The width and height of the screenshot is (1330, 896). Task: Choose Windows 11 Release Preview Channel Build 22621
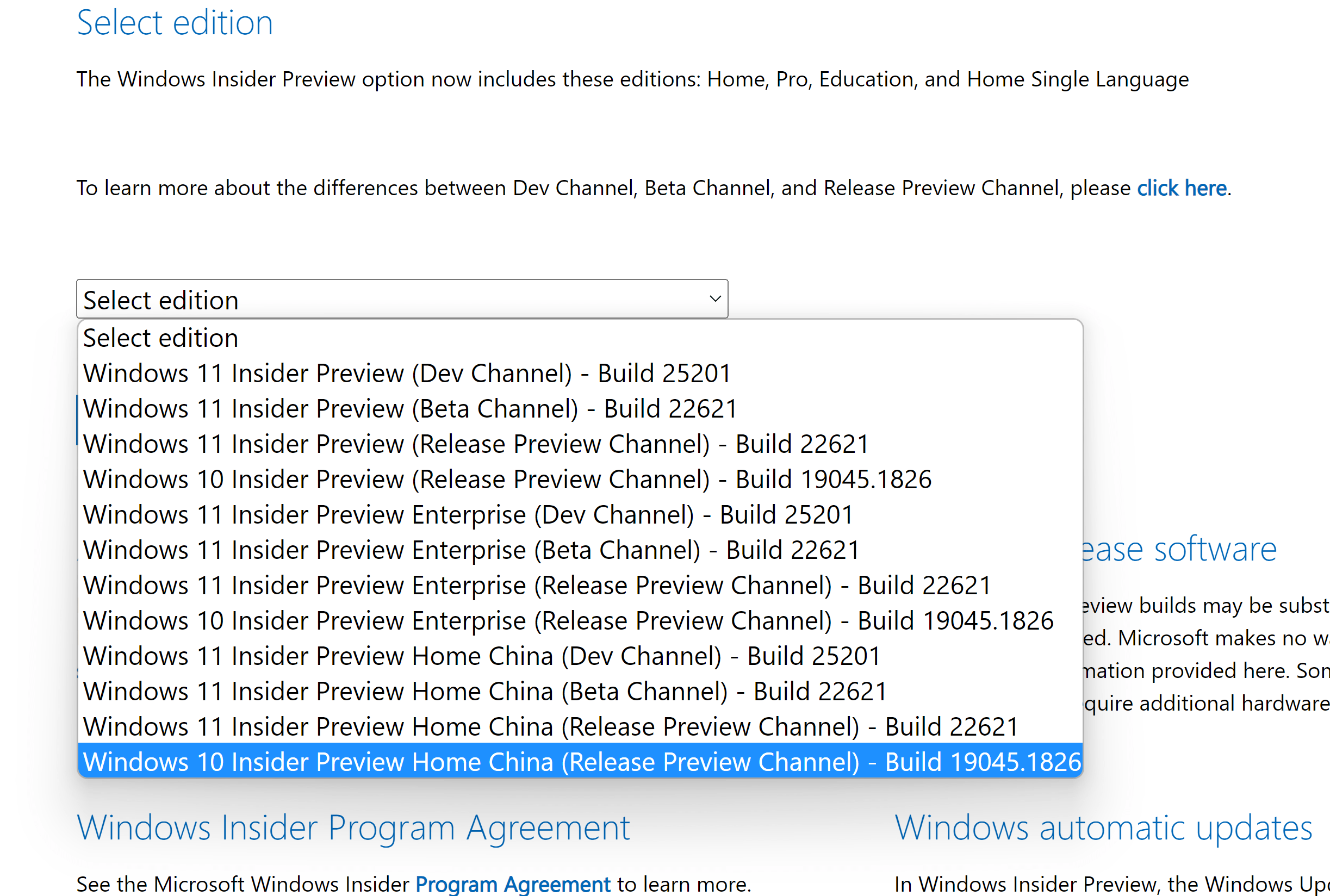pos(476,444)
